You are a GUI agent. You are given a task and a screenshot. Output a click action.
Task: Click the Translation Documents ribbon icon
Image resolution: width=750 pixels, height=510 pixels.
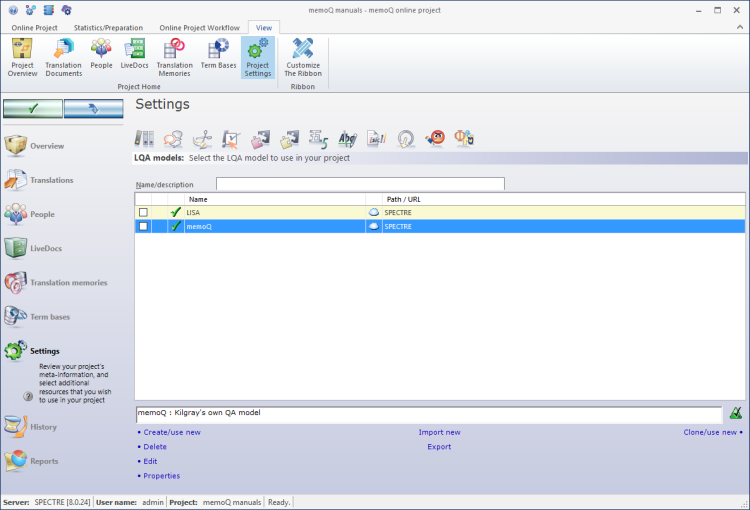(x=63, y=56)
